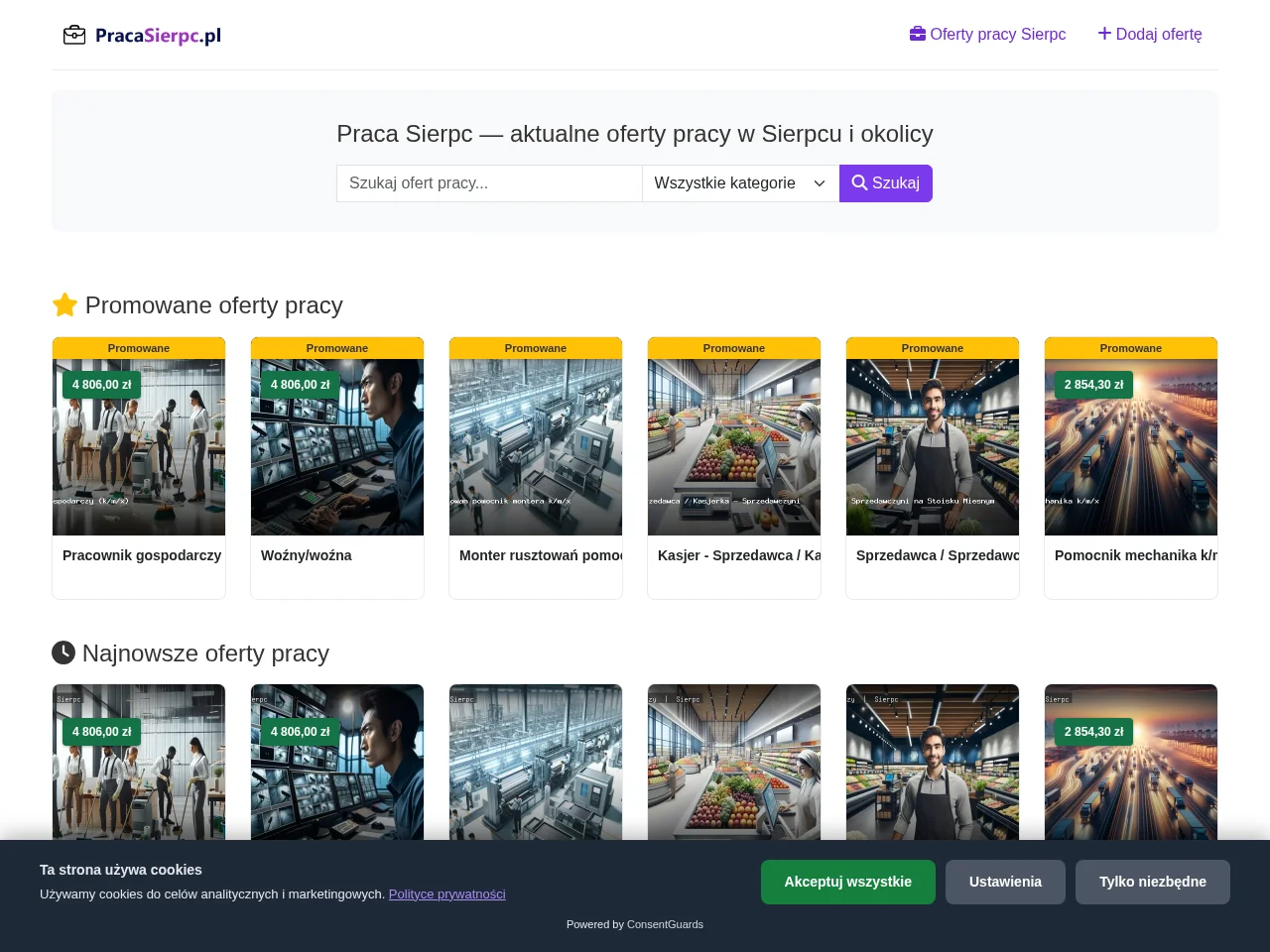
Task: Click the PracaSierpc.pl logo
Action: coord(142,36)
